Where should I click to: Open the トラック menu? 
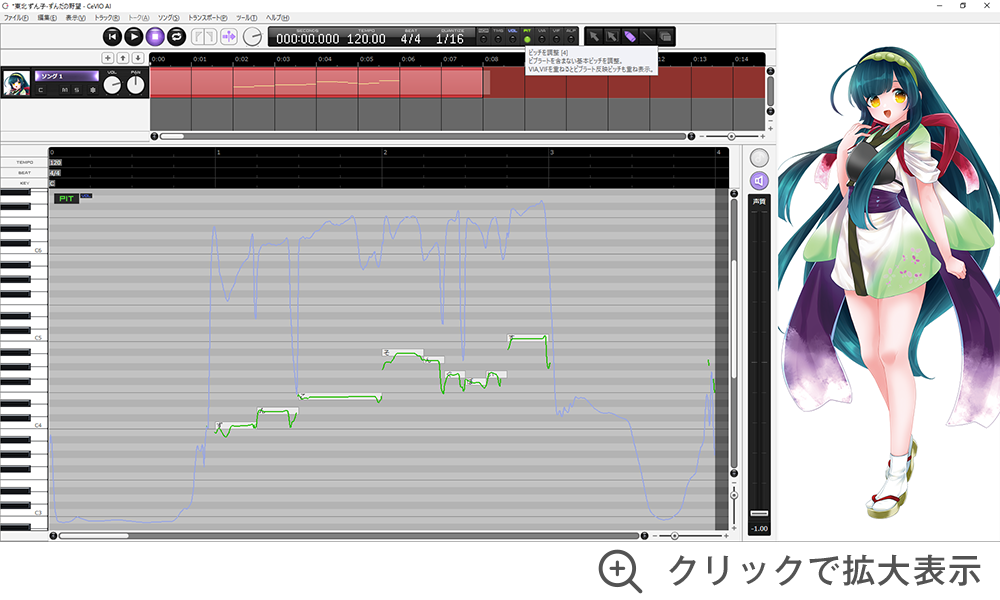tap(107, 18)
